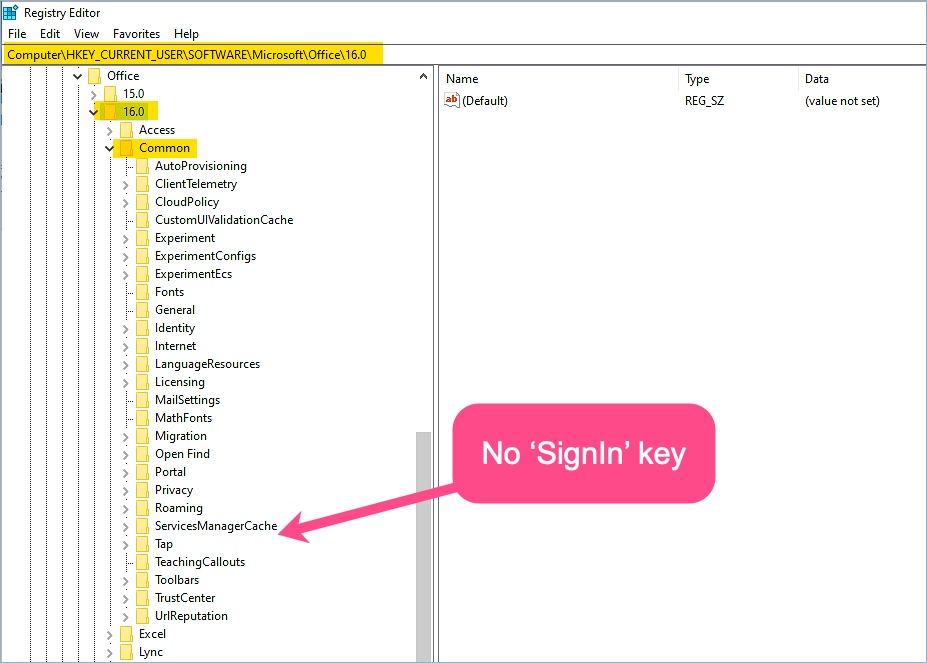Select the LanguageResources key
Screen dimensions: 927x663
pyautogui.click(x=208, y=364)
